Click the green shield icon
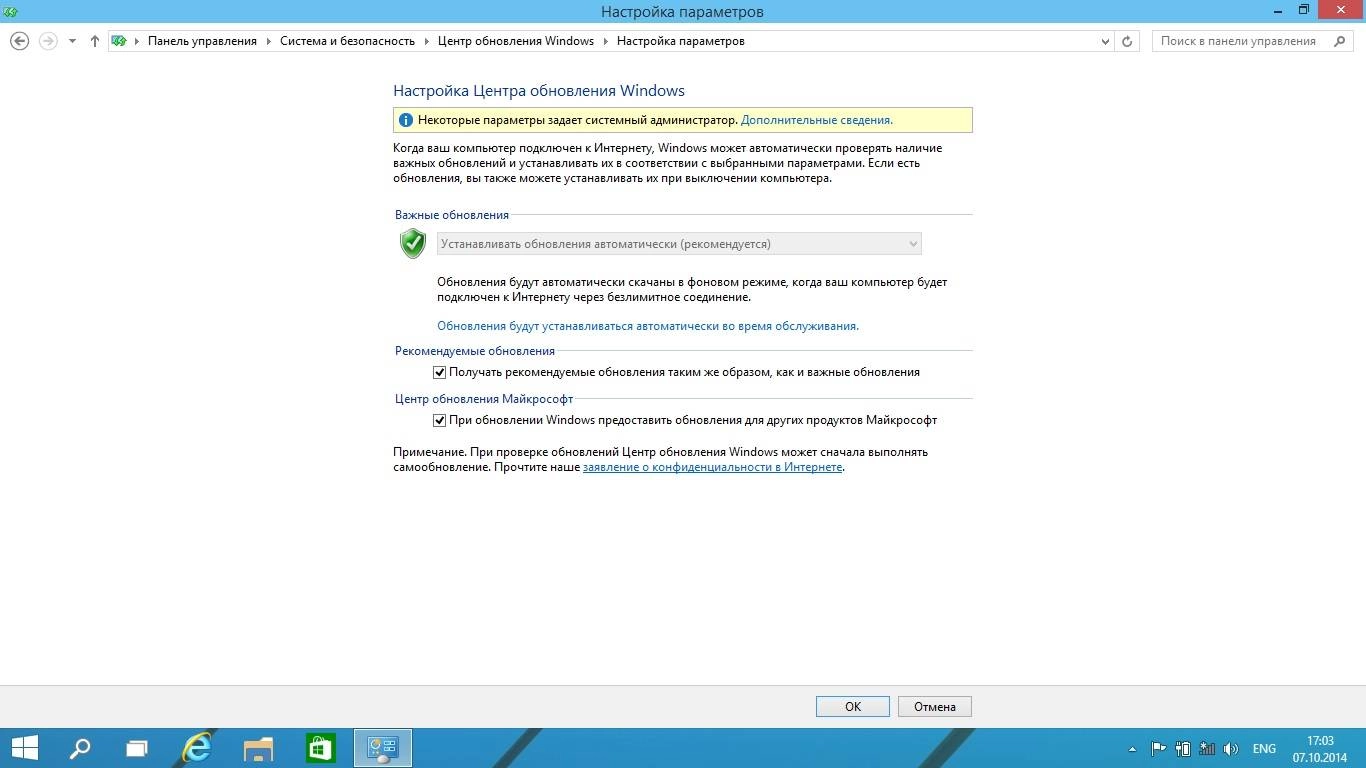The height and width of the screenshot is (768, 1366). (x=413, y=243)
